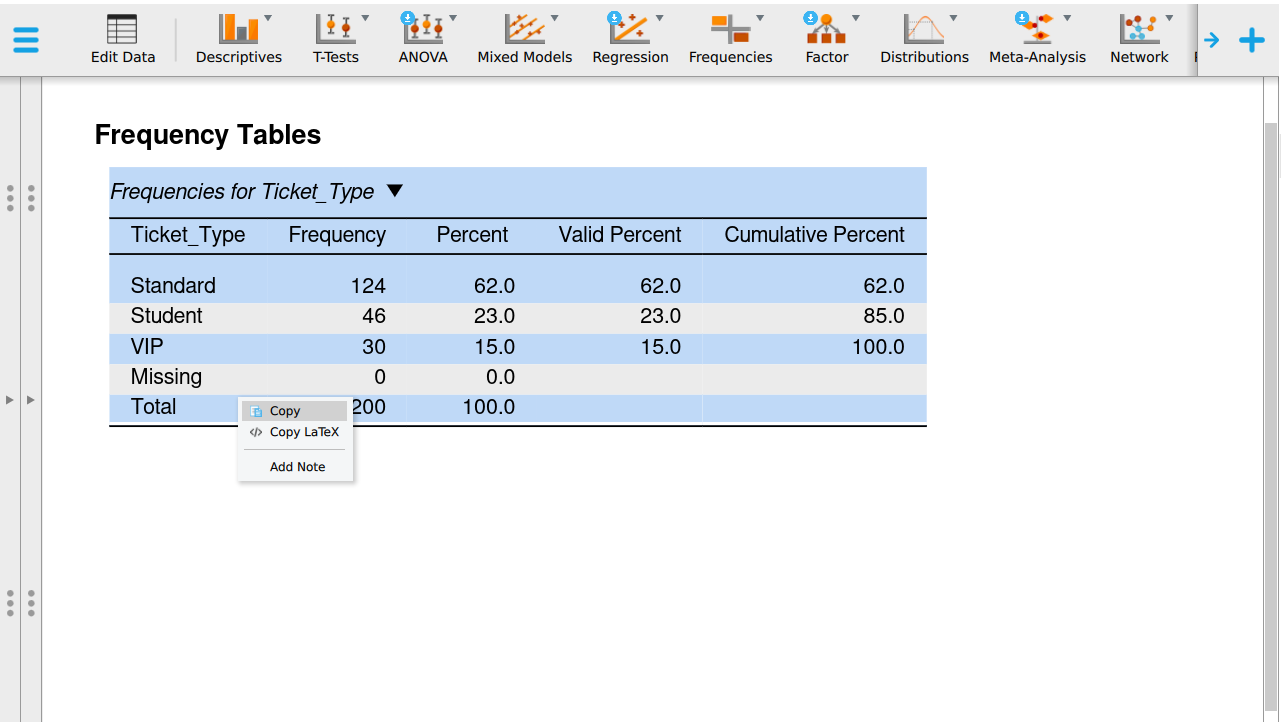Expand the Frequencies for Ticket_Type table menu

pyautogui.click(x=395, y=191)
